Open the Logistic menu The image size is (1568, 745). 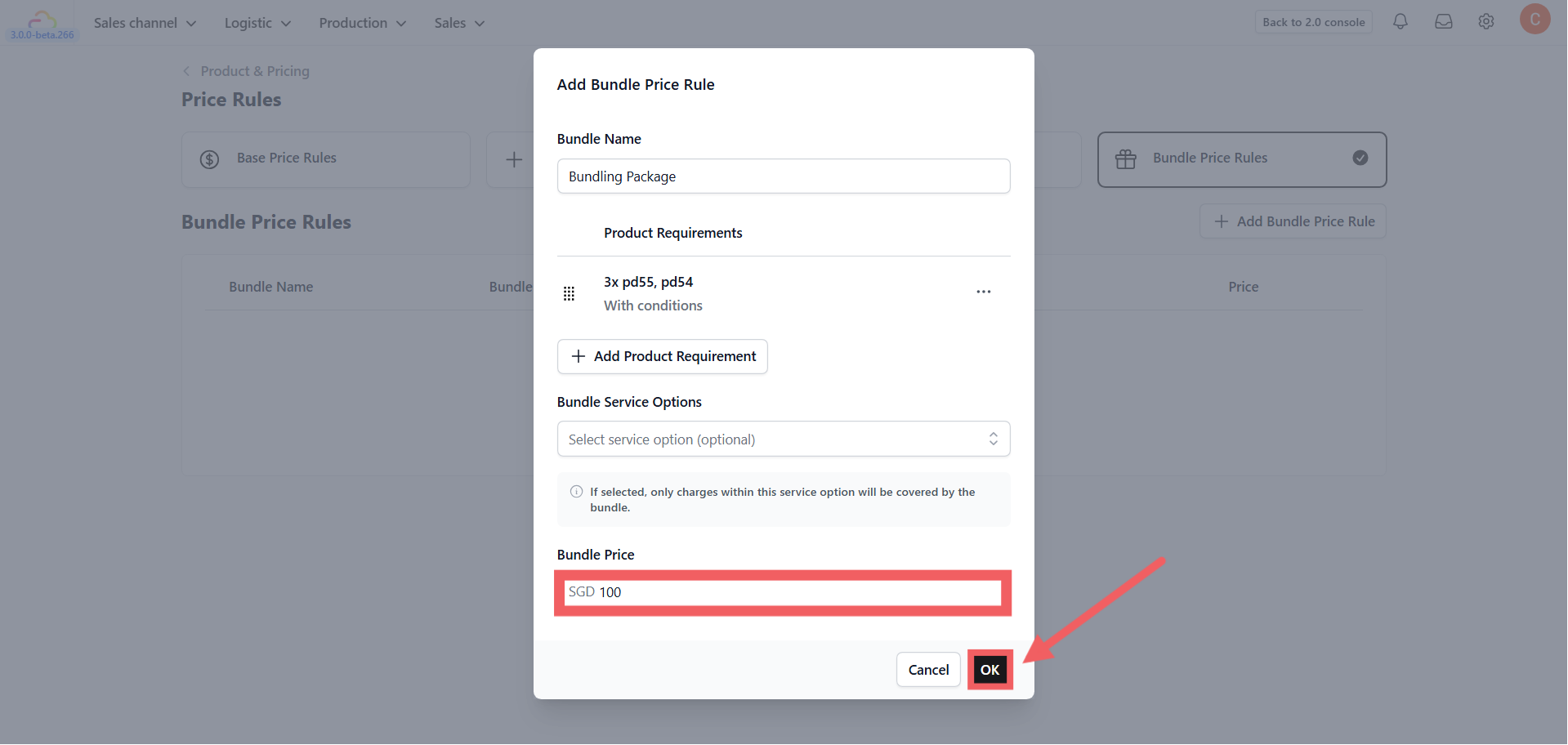coord(257,23)
